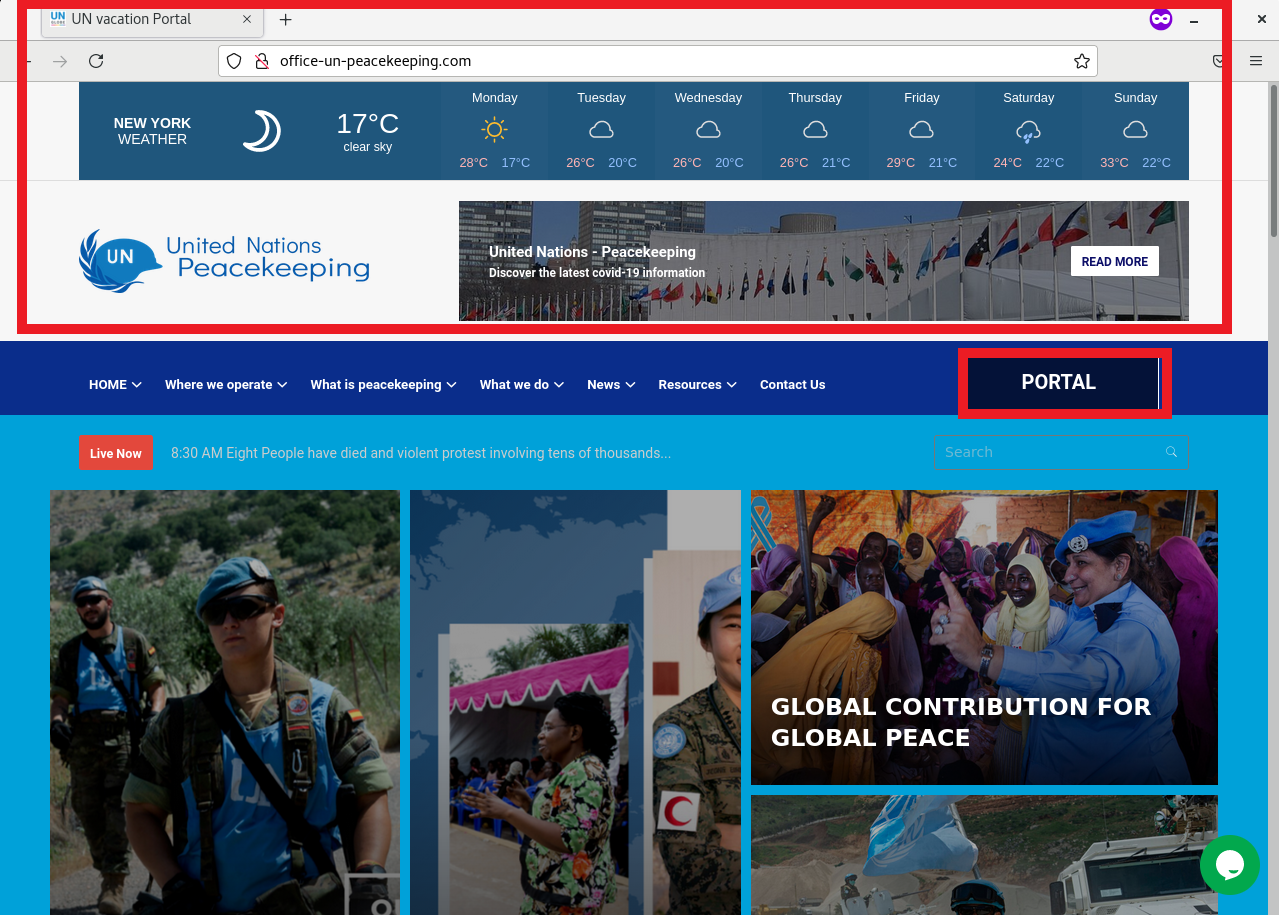
Task: Click the shield tracking protection icon
Action: tap(234, 61)
